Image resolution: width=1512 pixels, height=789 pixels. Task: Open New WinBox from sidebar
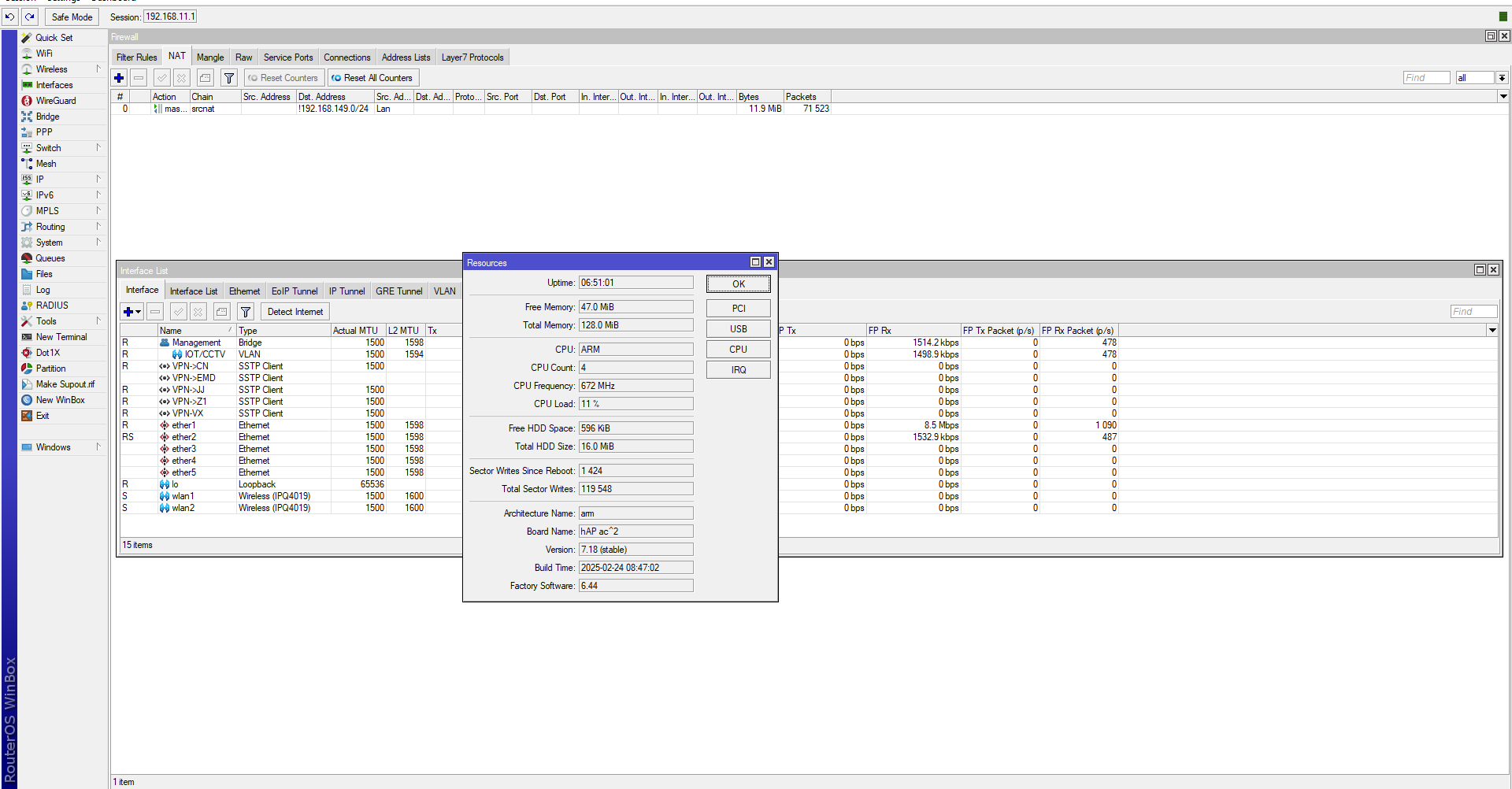[60, 400]
